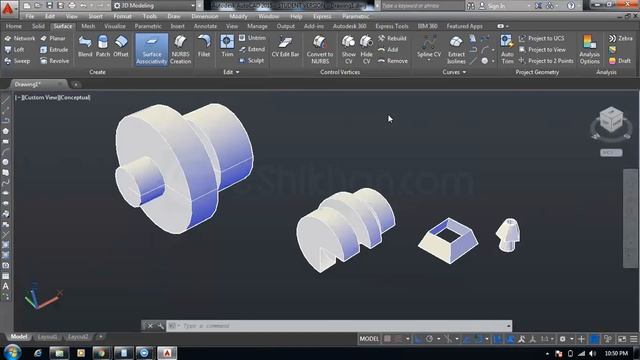
Task: Click Project to View
Action: [x=542, y=49]
